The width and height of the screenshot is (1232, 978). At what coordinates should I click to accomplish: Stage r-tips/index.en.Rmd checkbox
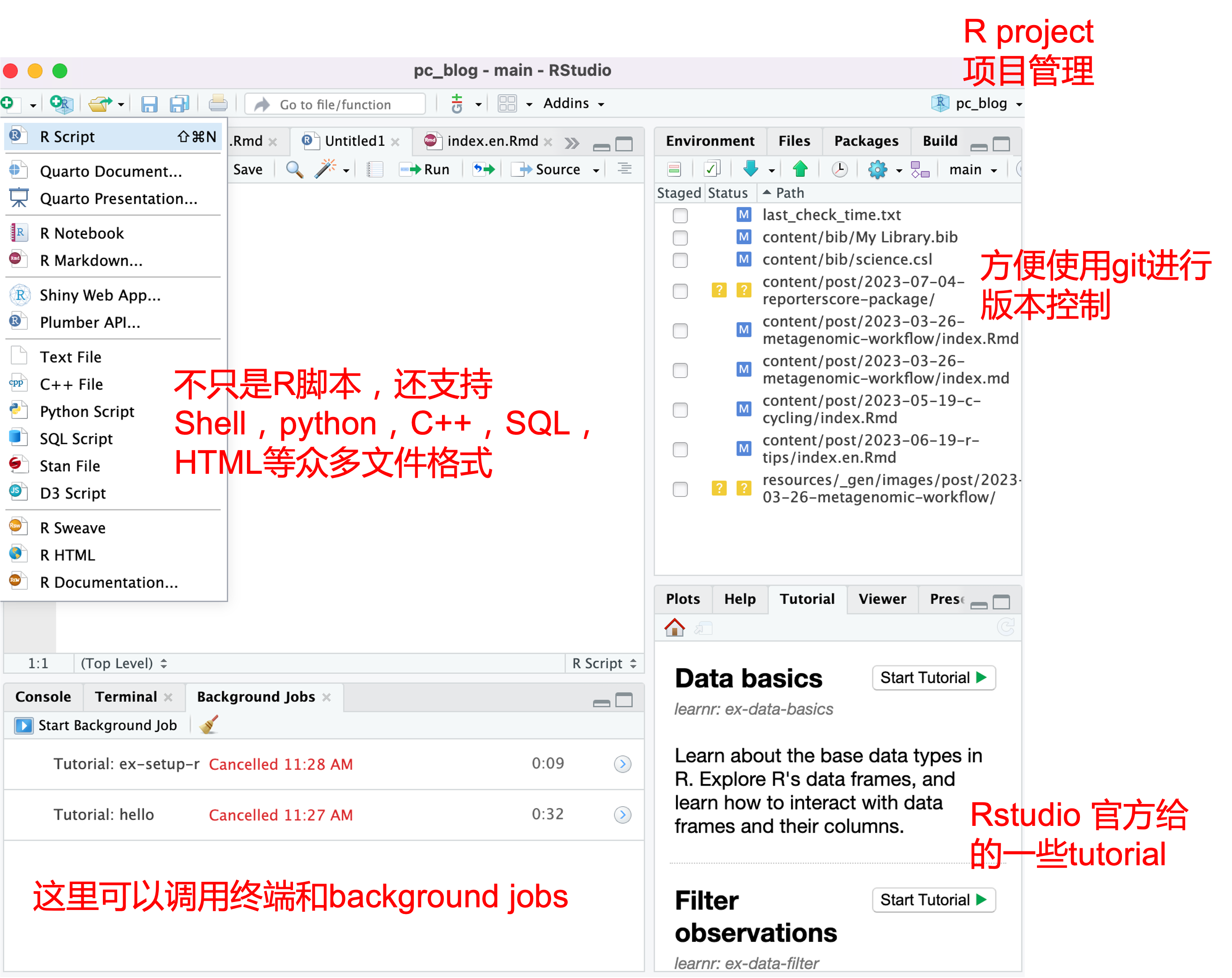[680, 449]
